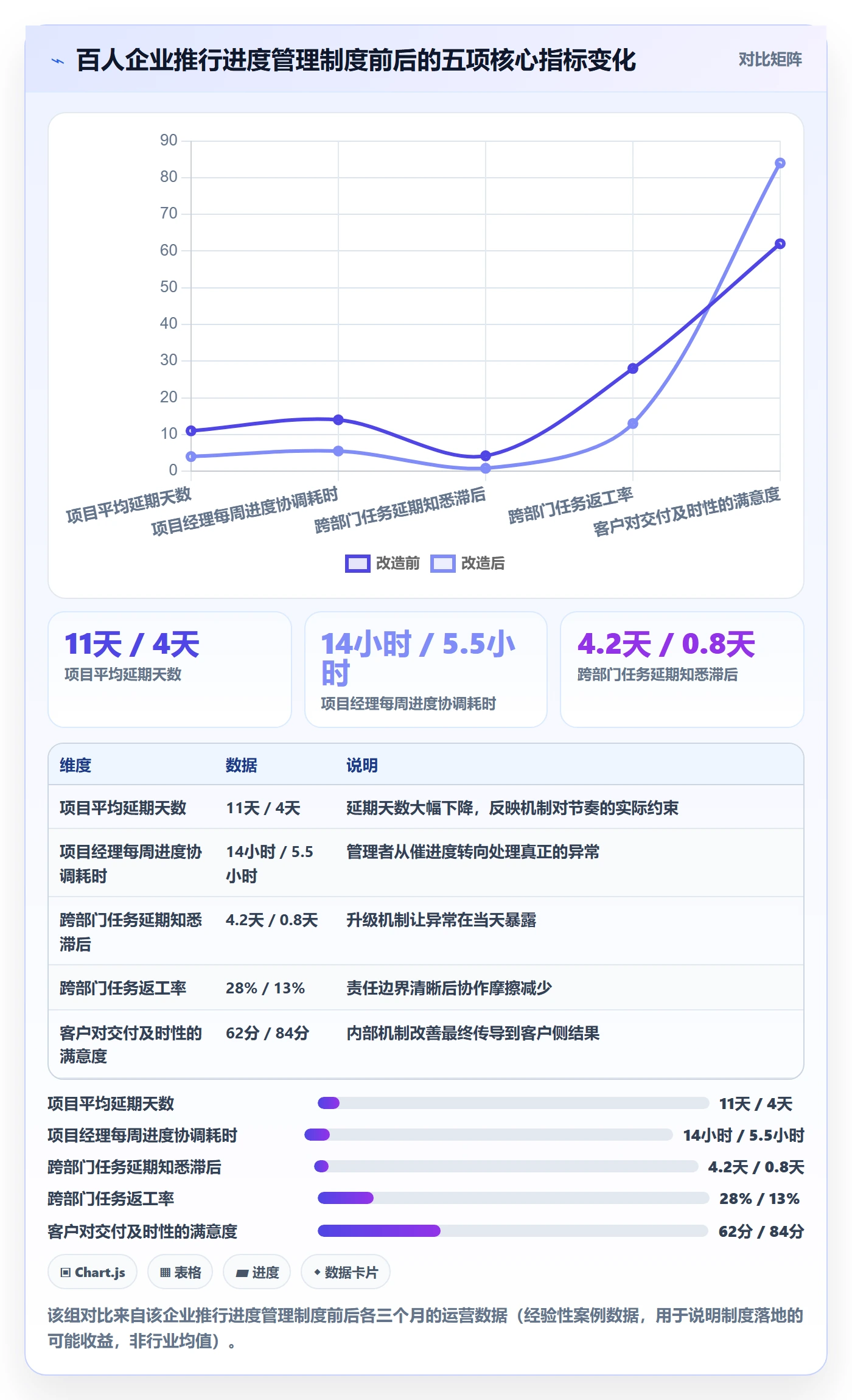
Task: Click the table cell 62分 / 84分
Action: 267,1033
